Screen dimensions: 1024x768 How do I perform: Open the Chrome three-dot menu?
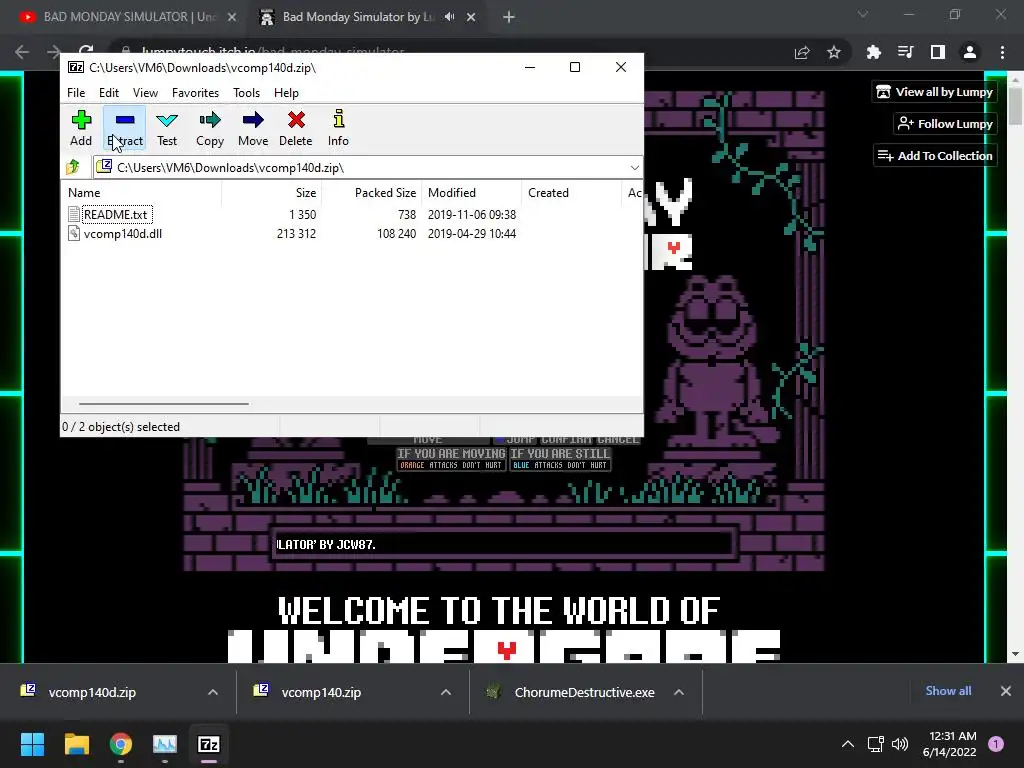click(1002, 52)
